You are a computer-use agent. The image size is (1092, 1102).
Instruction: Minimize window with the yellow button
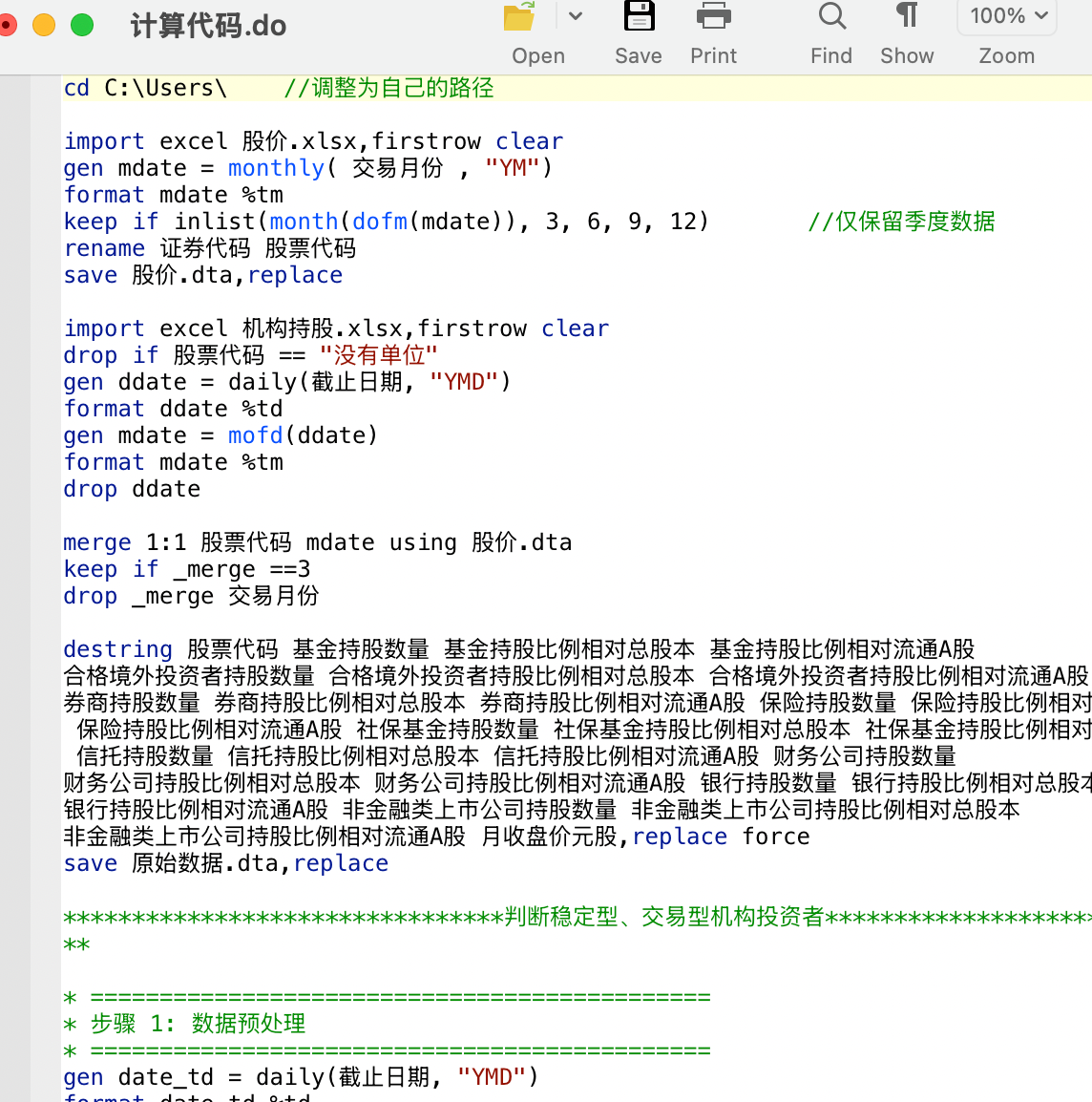pyautogui.click(x=44, y=25)
